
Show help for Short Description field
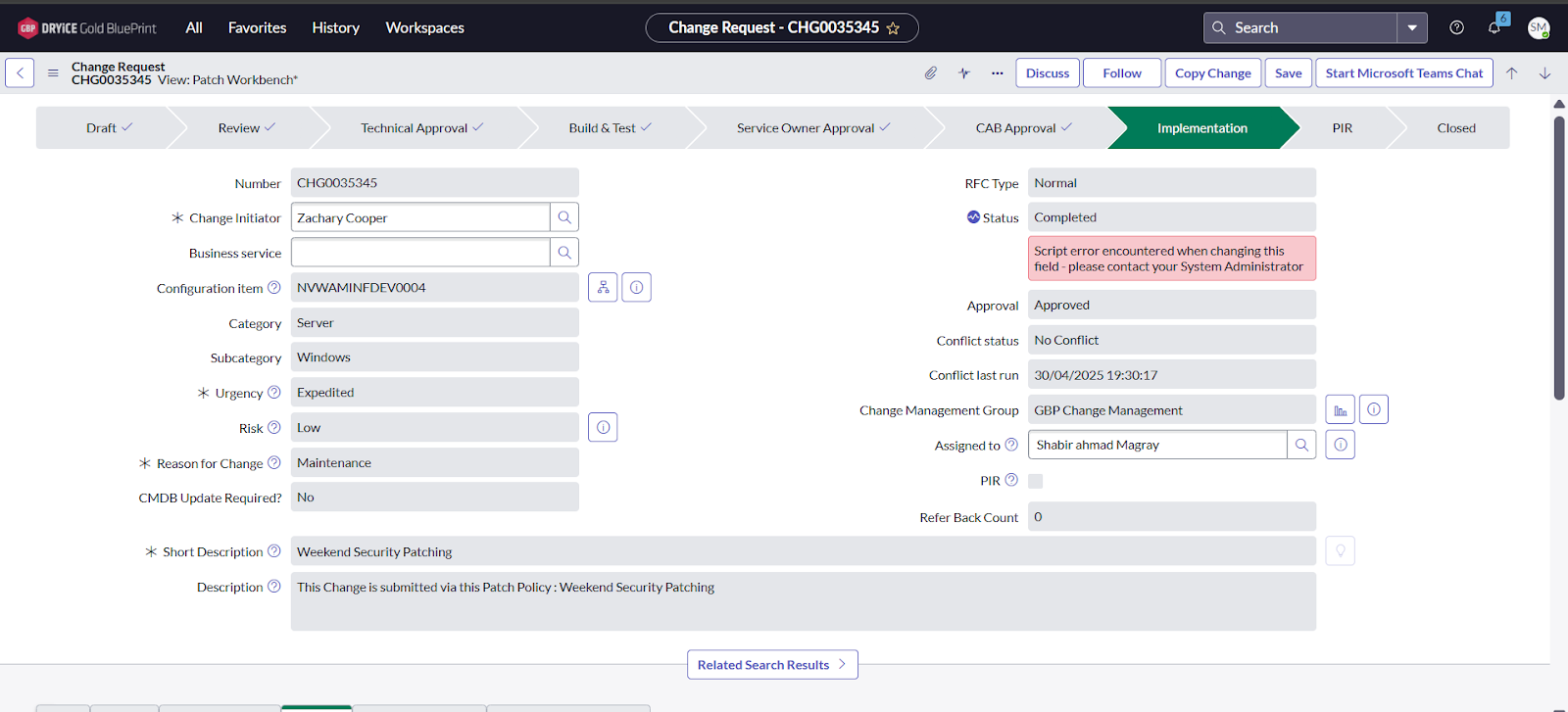pos(274,550)
